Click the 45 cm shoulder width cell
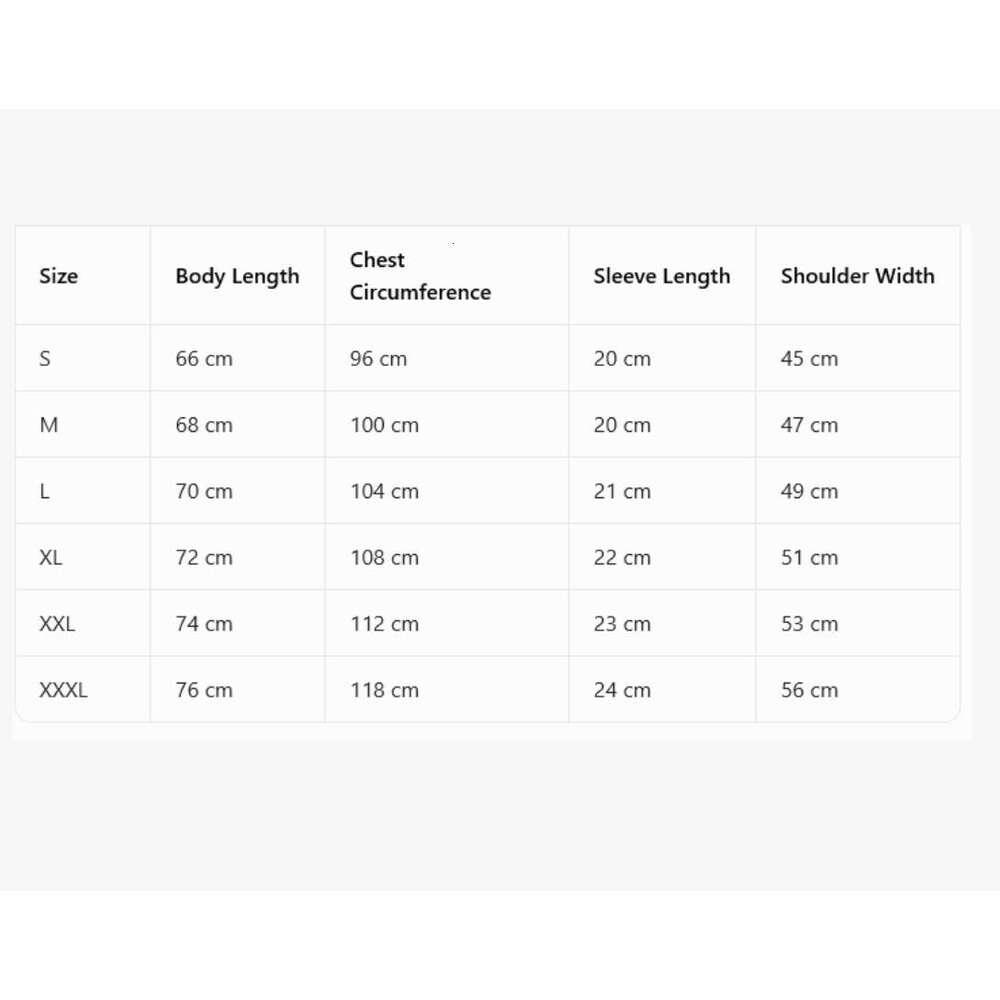Image resolution: width=1000 pixels, height=1000 pixels. click(x=809, y=358)
